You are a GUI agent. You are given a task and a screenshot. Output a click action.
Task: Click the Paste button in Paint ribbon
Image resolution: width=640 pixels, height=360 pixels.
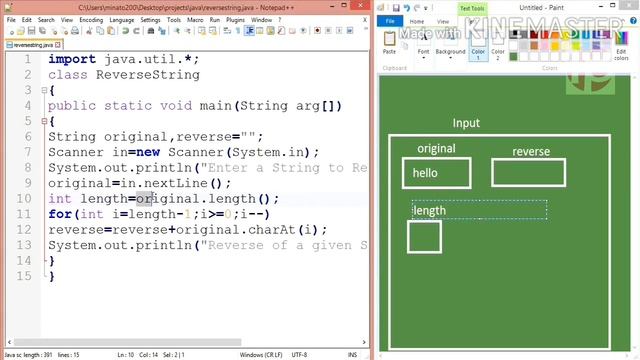click(389, 43)
